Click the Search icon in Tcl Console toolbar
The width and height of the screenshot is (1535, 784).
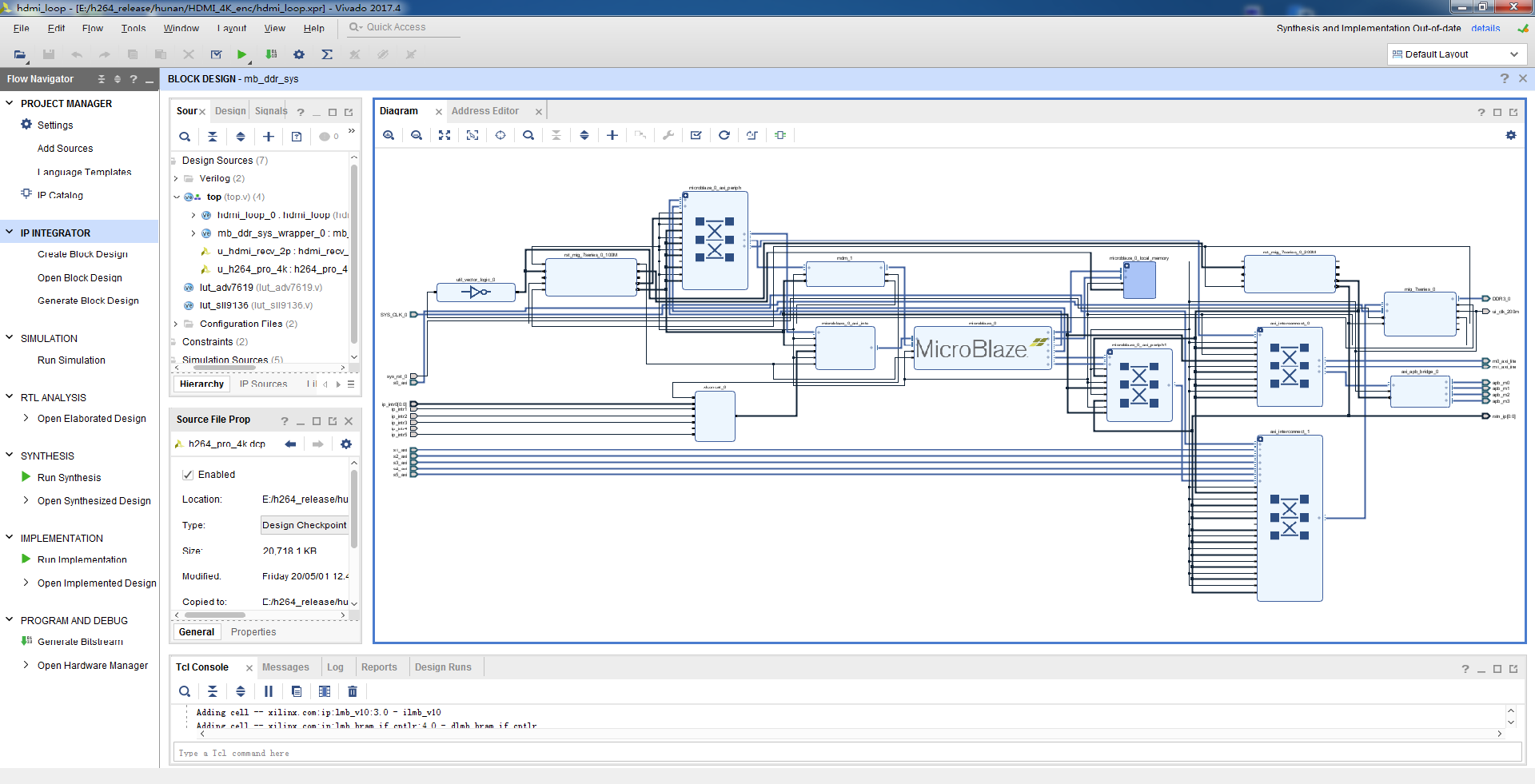click(x=185, y=691)
